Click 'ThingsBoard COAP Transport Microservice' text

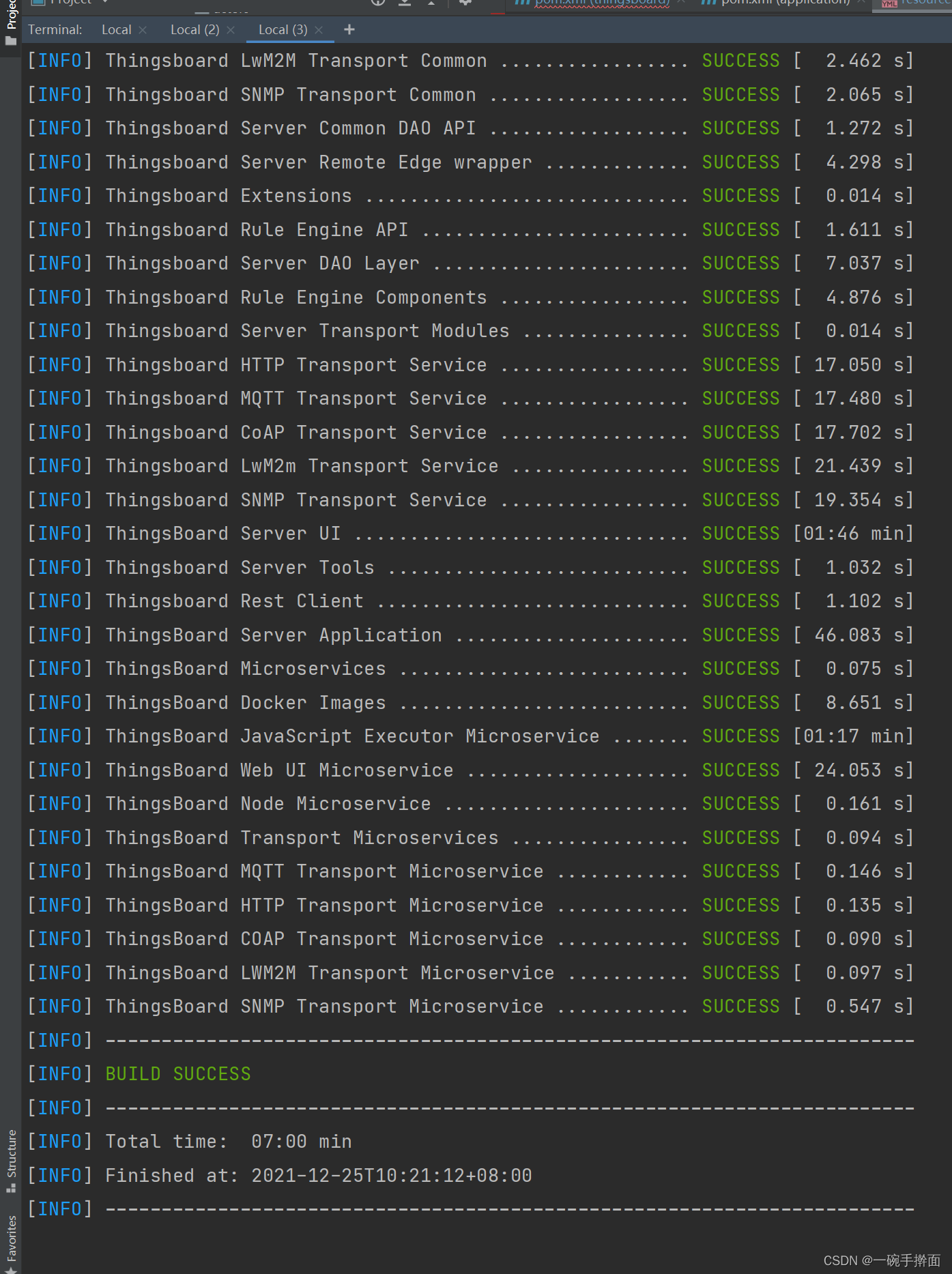pyautogui.click(x=324, y=939)
